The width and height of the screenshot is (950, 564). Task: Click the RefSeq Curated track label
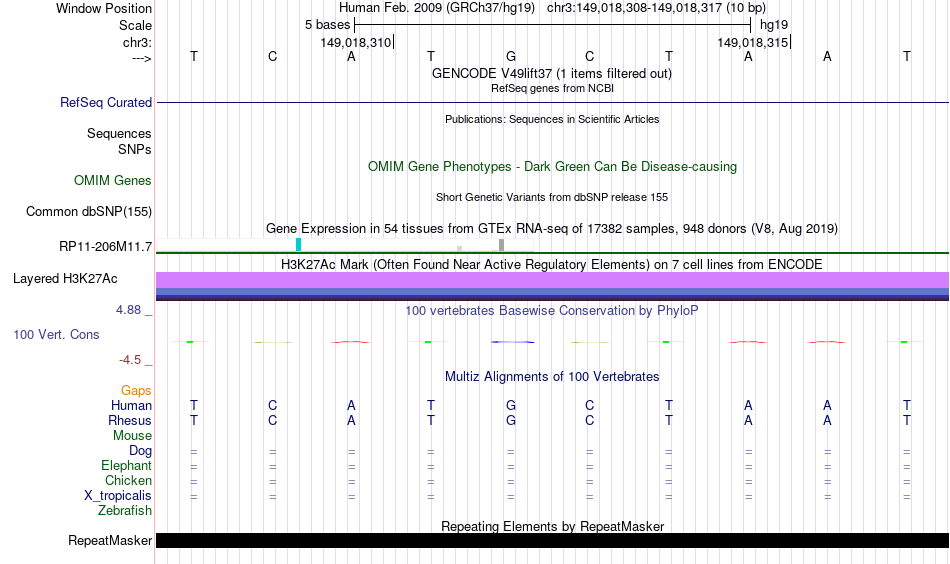click(x=105, y=102)
